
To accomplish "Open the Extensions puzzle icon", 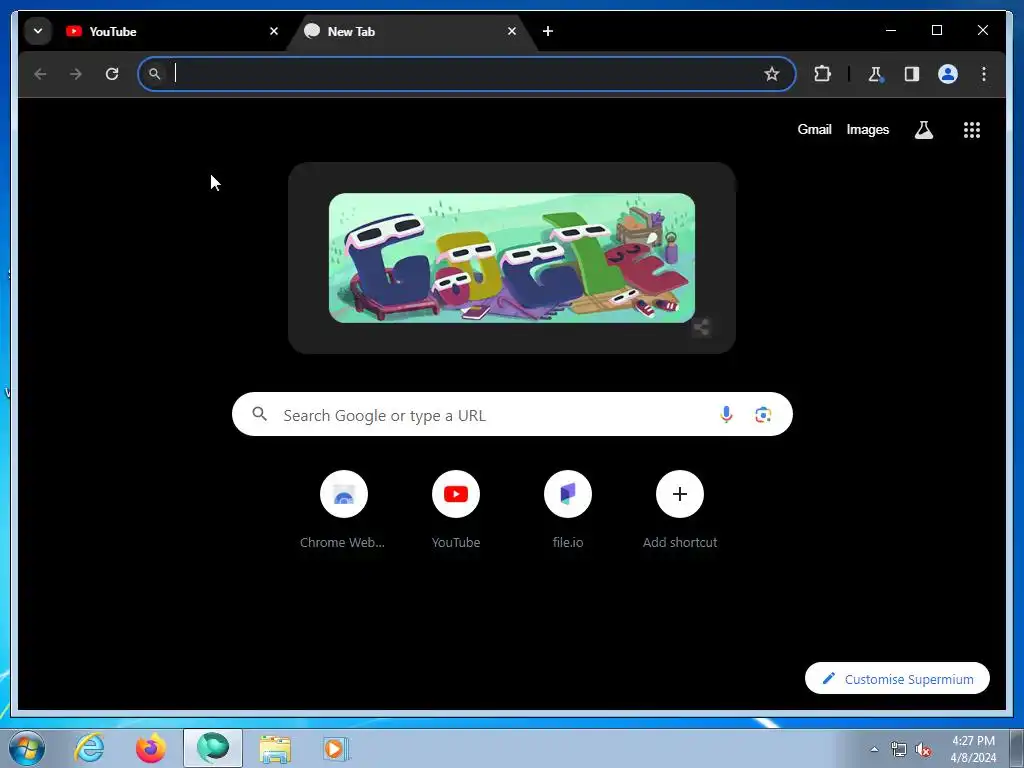I will 822,74.
